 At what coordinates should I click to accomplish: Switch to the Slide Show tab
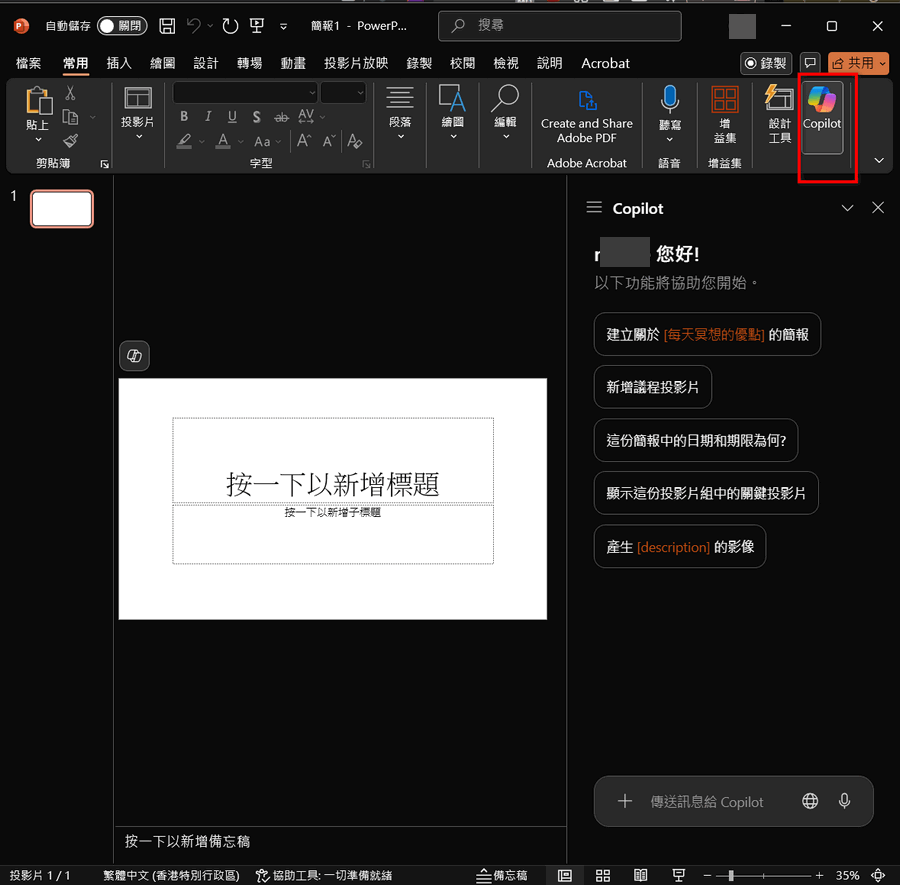coord(355,63)
